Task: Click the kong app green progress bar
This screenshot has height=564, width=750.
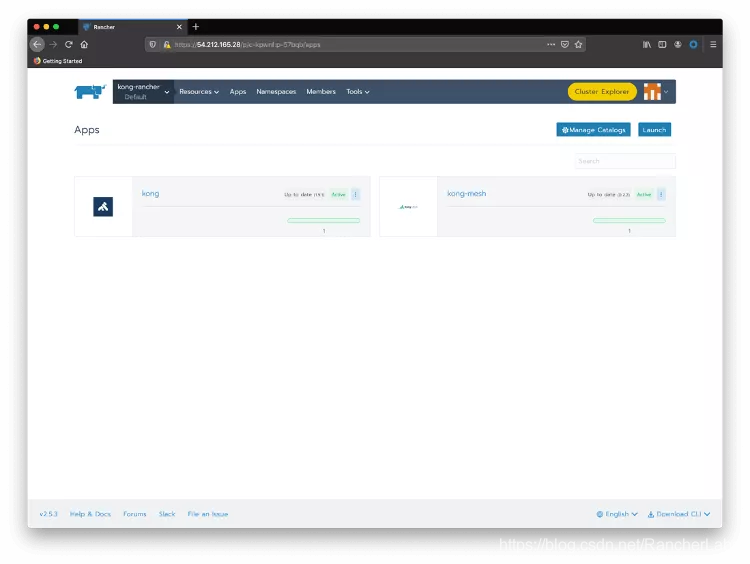Action: coord(323,221)
